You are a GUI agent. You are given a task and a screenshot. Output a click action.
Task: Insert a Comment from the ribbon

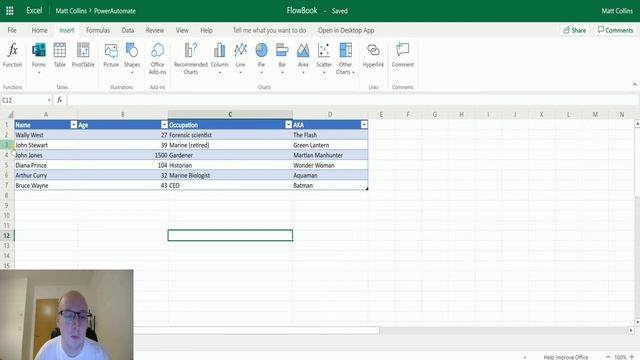click(x=402, y=55)
